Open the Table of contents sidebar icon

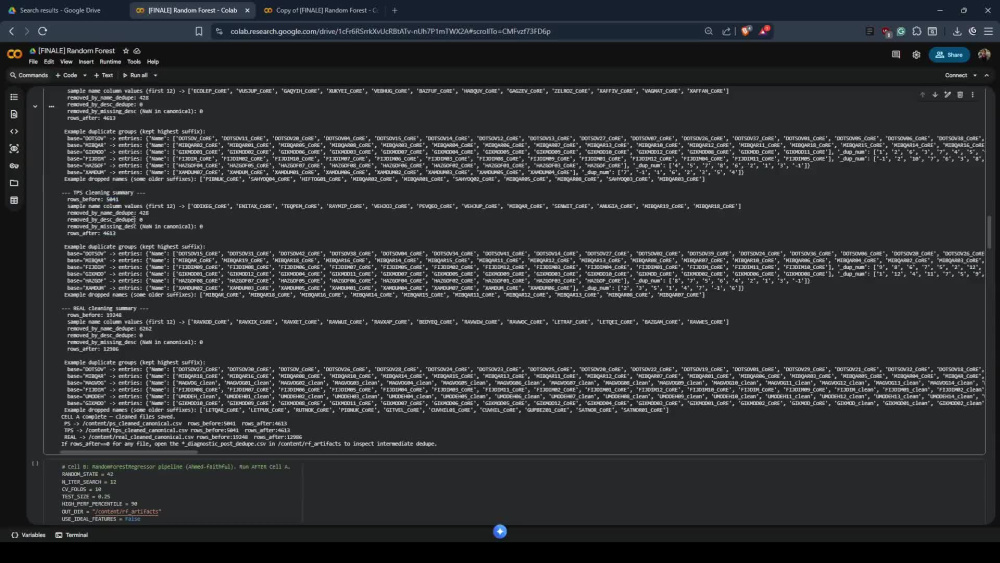(14, 97)
